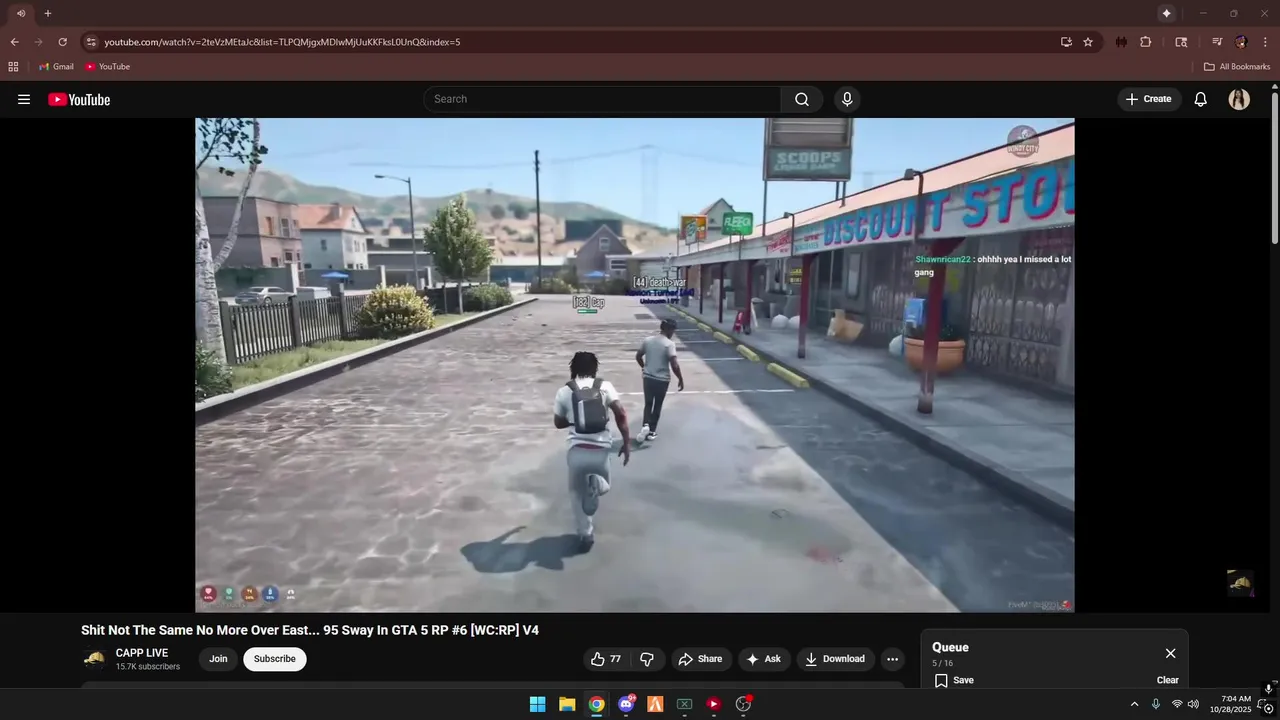Download the video
The height and width of the screenshot is (720, 1280).
835,659
